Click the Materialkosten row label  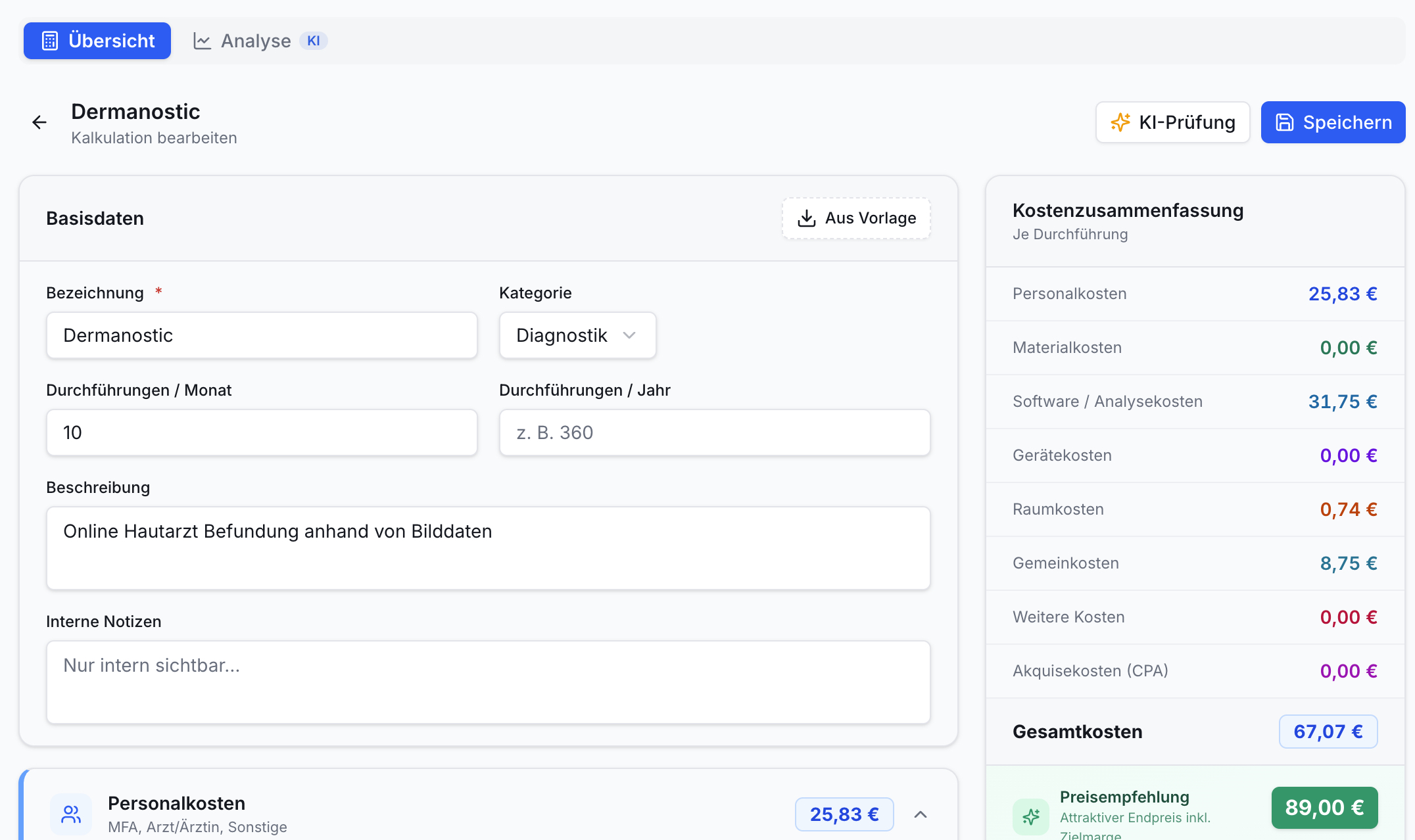1067,348
